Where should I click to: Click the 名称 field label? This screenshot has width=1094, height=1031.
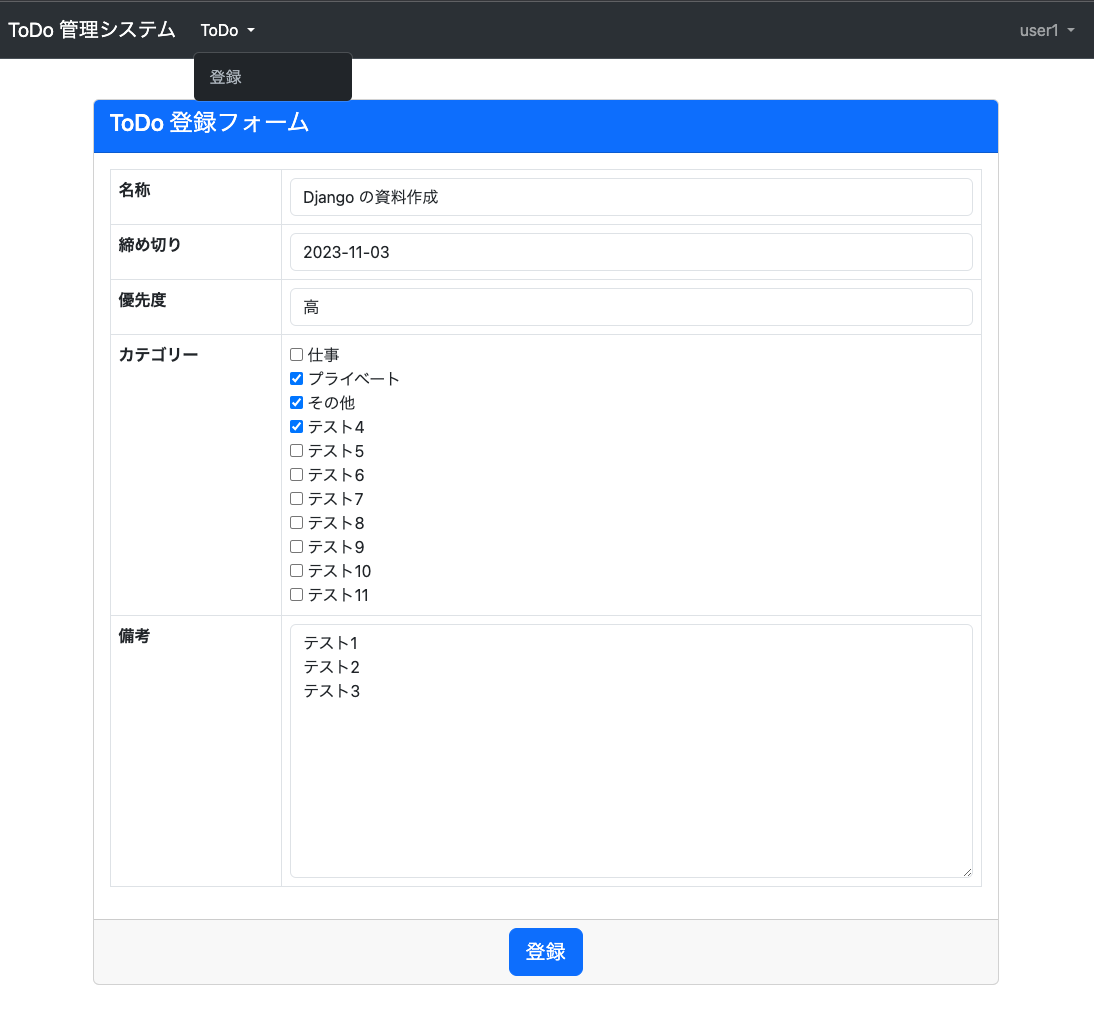tap(134, 190)
